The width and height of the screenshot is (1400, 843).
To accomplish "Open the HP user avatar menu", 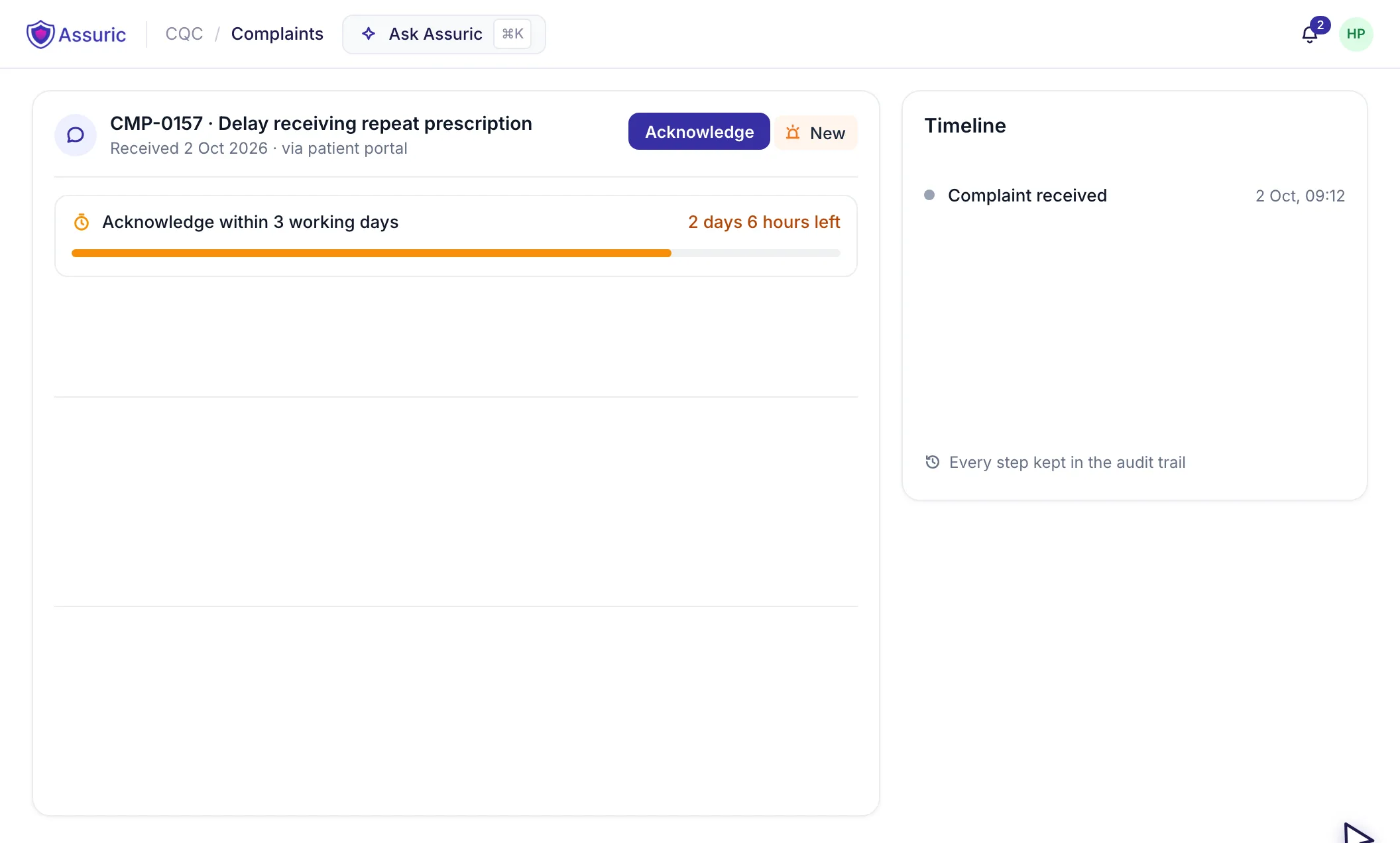I will click(x=1356, y=34).
